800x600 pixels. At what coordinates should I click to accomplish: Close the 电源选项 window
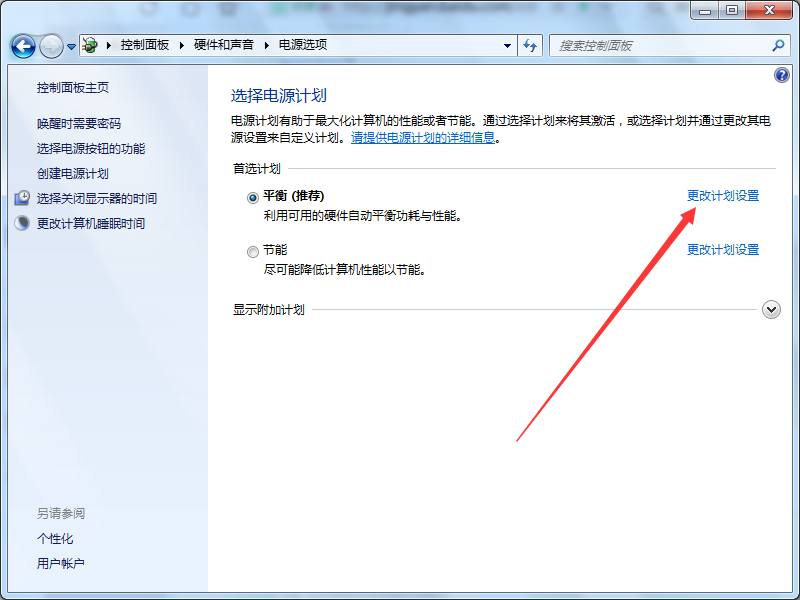point(769,10)
